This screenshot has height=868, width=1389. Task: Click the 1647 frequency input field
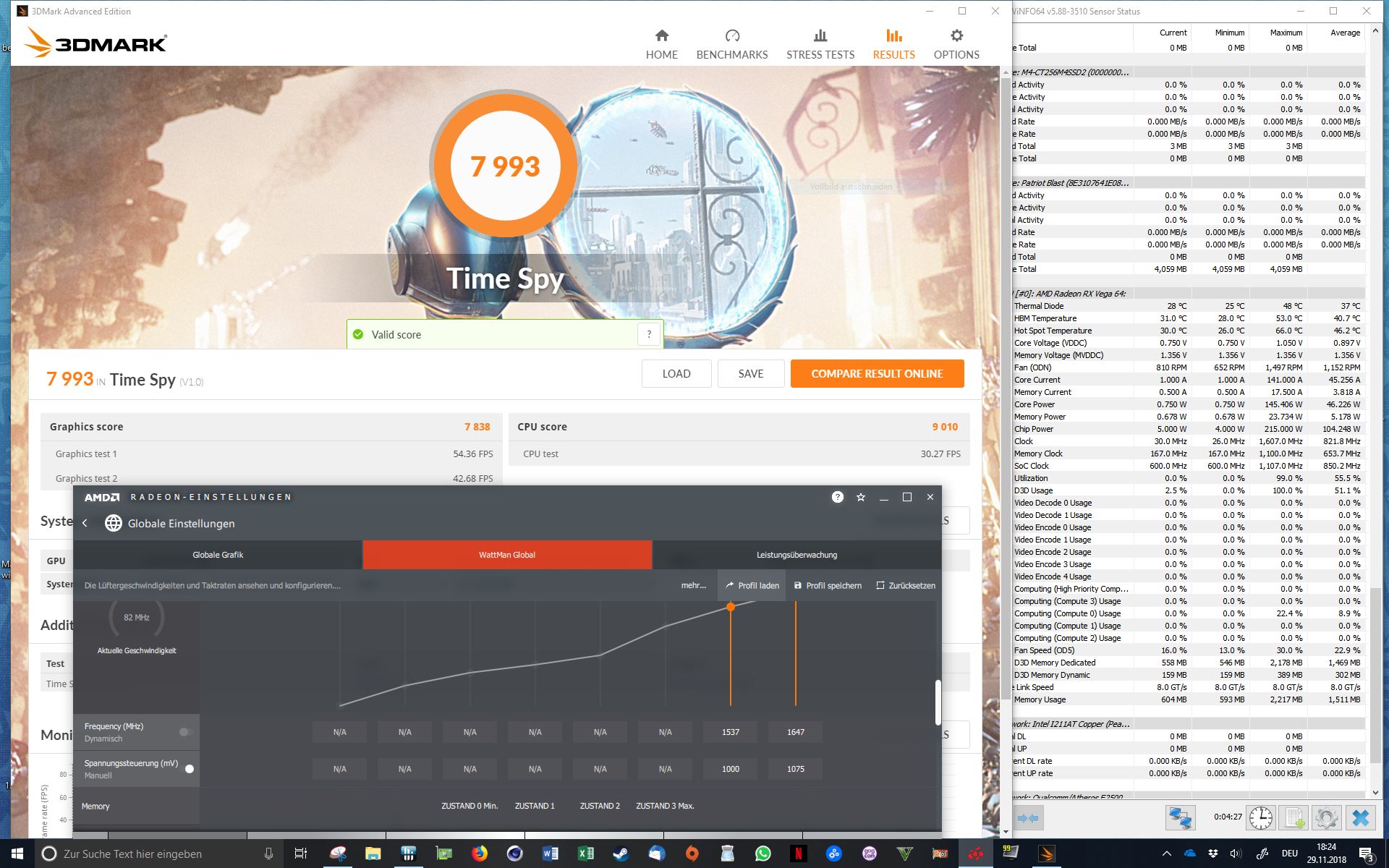click(795, 732)
